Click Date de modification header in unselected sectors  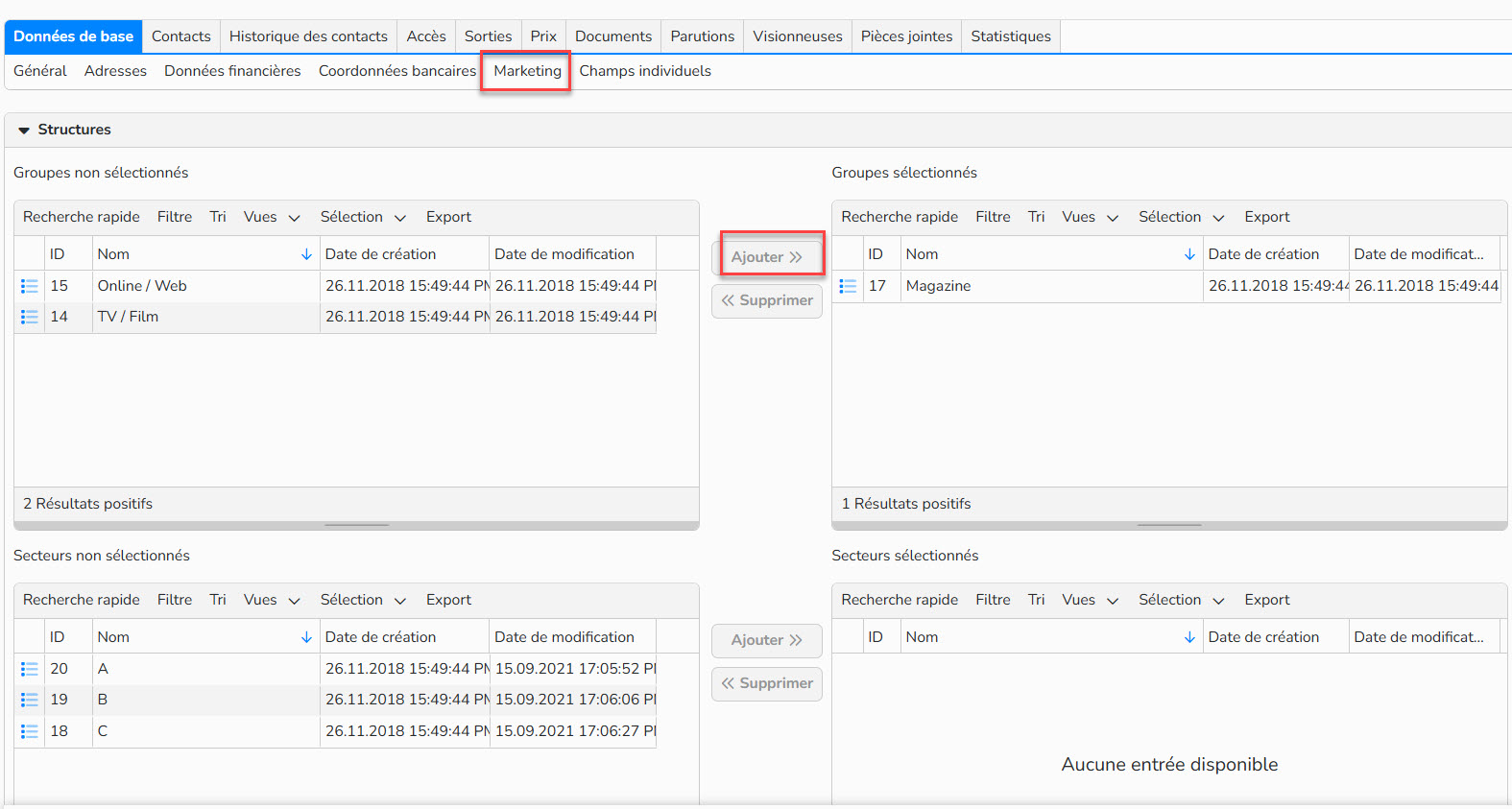572,637
